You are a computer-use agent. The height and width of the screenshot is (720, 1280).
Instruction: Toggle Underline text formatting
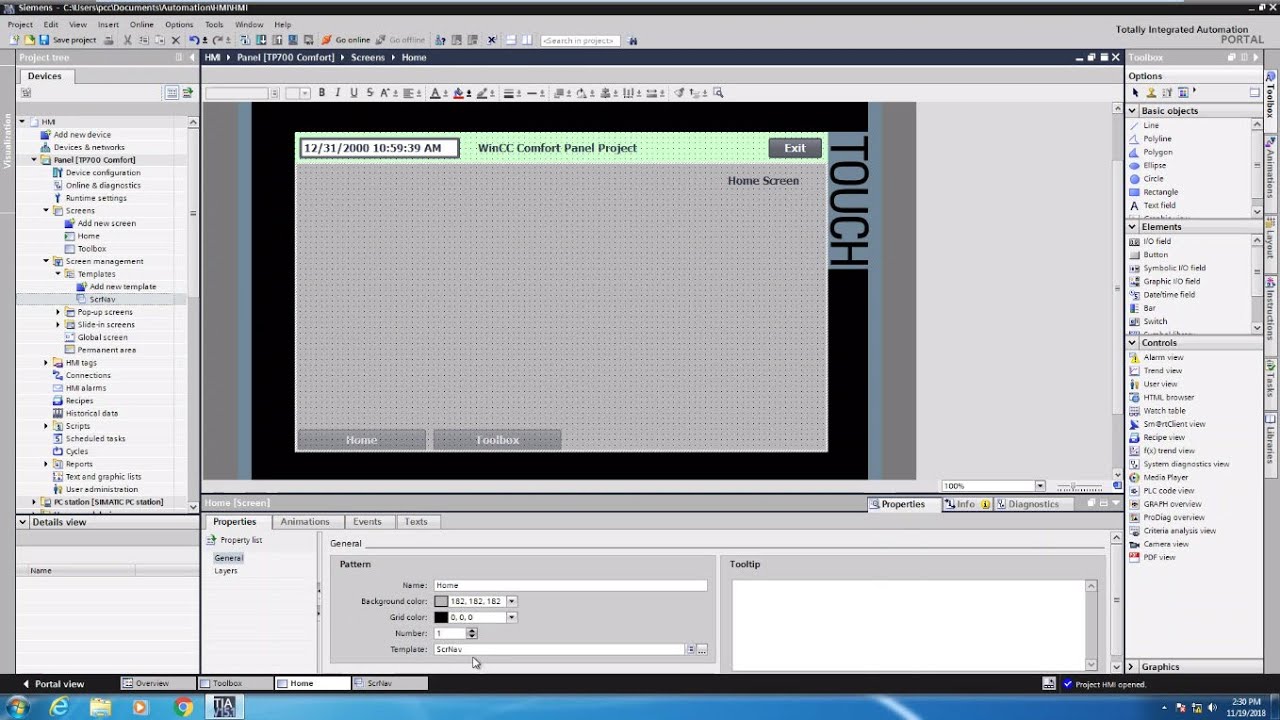(353, 93)
